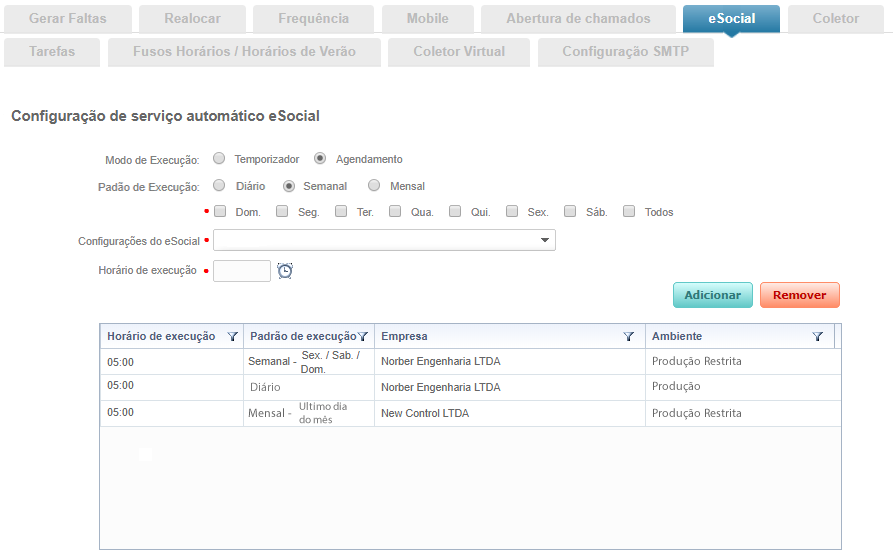Go to the Abertura de chamados tab
This screenshot has width=893, height=556.
point(578,19)
